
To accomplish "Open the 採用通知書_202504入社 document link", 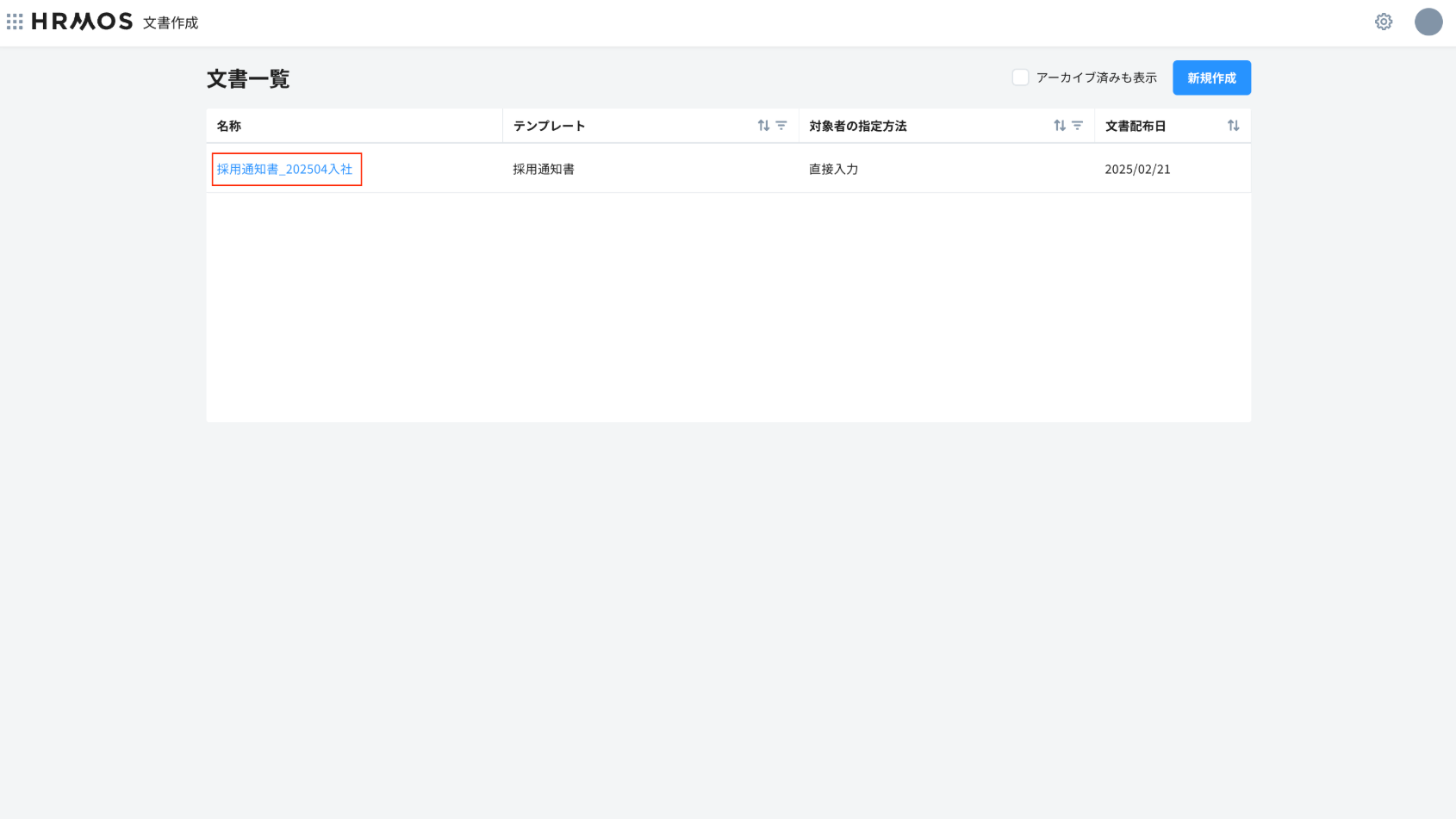I will 285,169.
